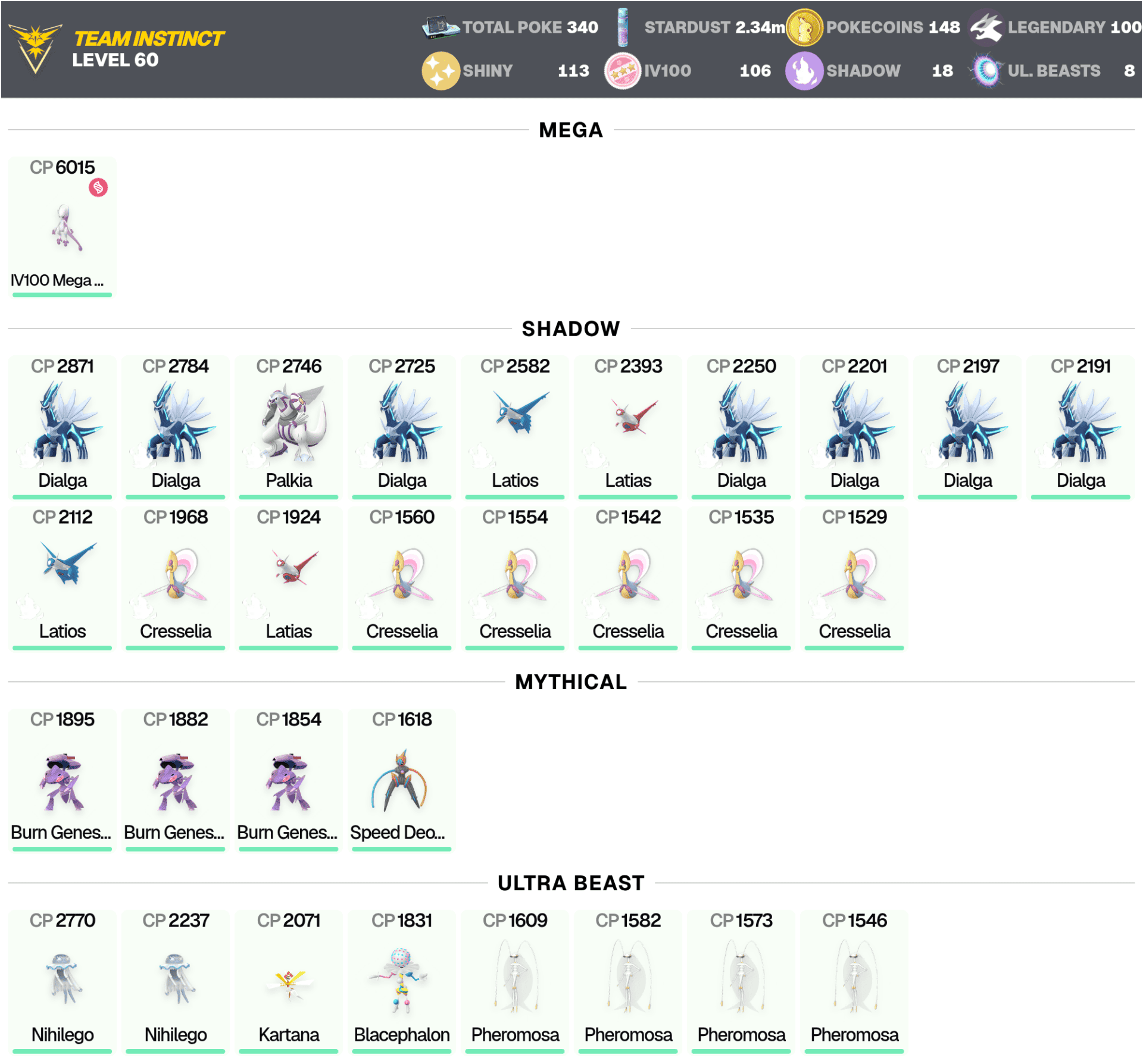Click the MYTHICAL section heading
The image size is (1143, 1064).
[571, 682]
